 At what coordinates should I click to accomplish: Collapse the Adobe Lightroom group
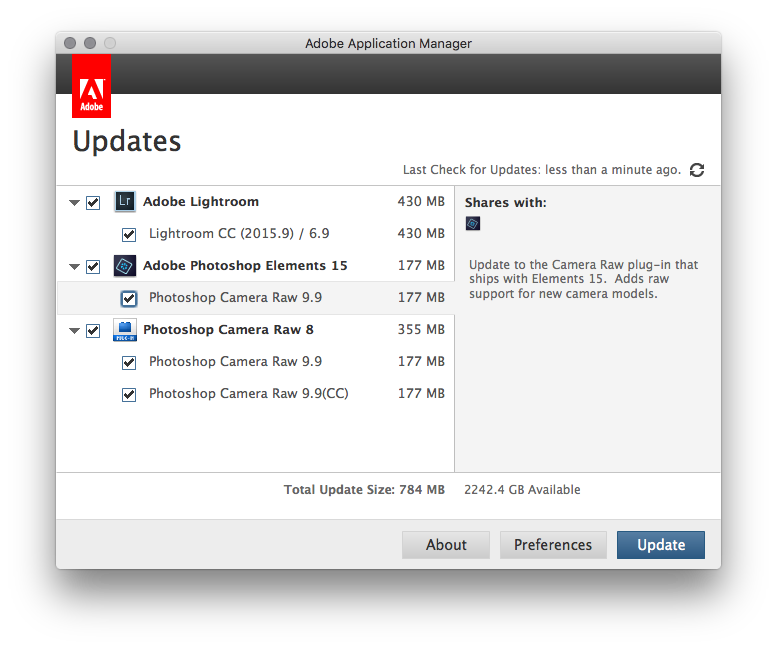pos(74,203)
